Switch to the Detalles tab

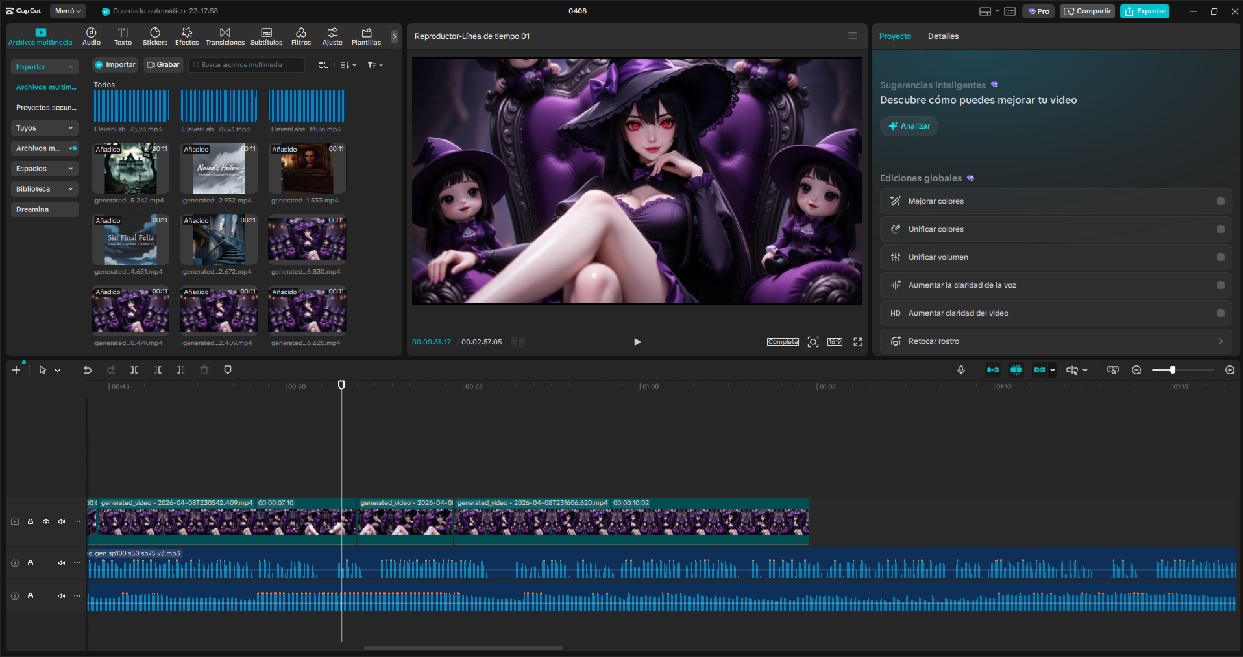tap(943, 36)
